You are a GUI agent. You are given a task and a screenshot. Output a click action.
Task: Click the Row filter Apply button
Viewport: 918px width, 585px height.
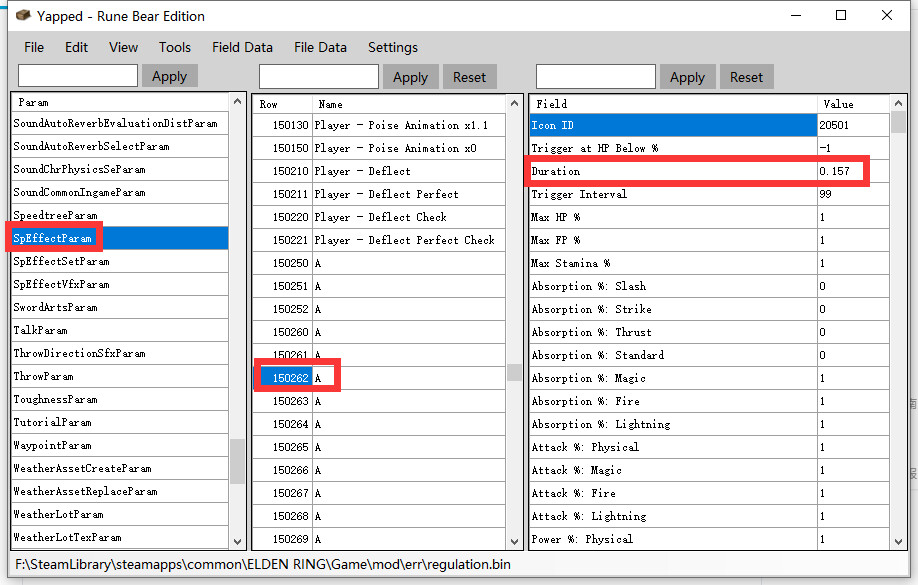[410, 77]
